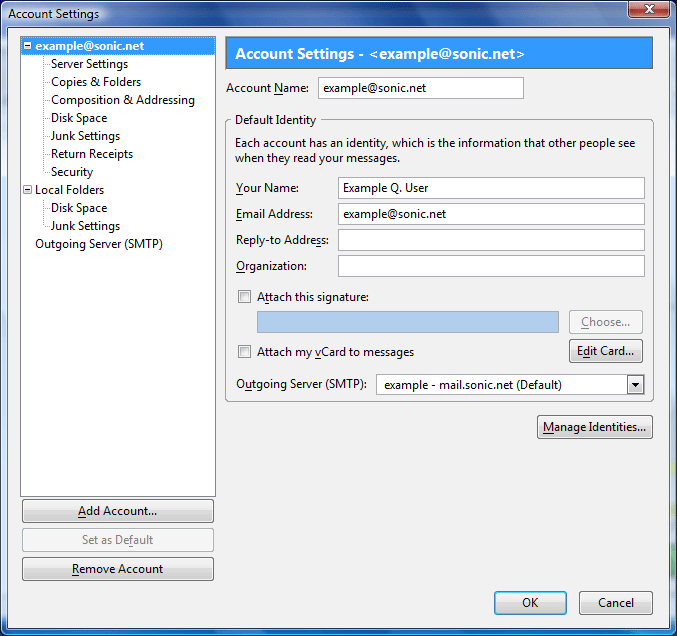677x636 pixels.
Task: Open Manage Identities dialog
Action: pos(595,427)
